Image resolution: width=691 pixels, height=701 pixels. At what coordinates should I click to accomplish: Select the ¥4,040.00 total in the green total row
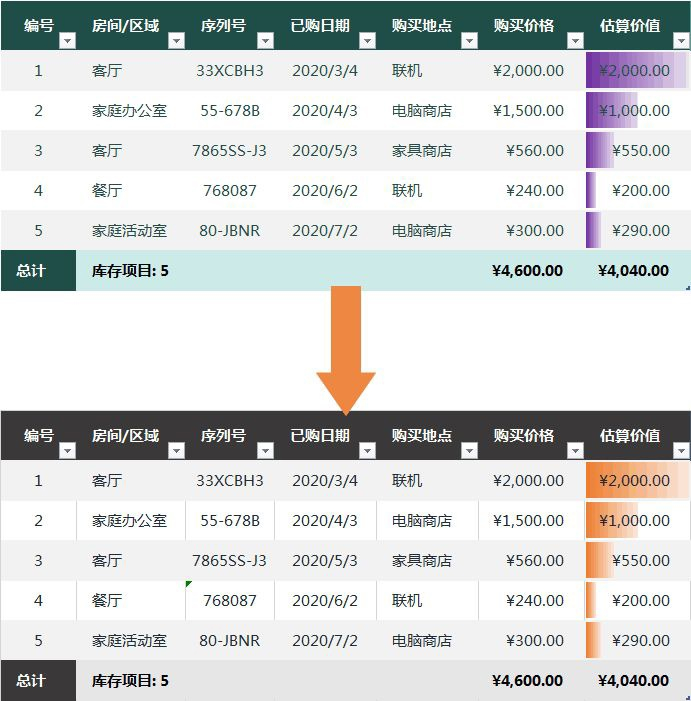633,270
